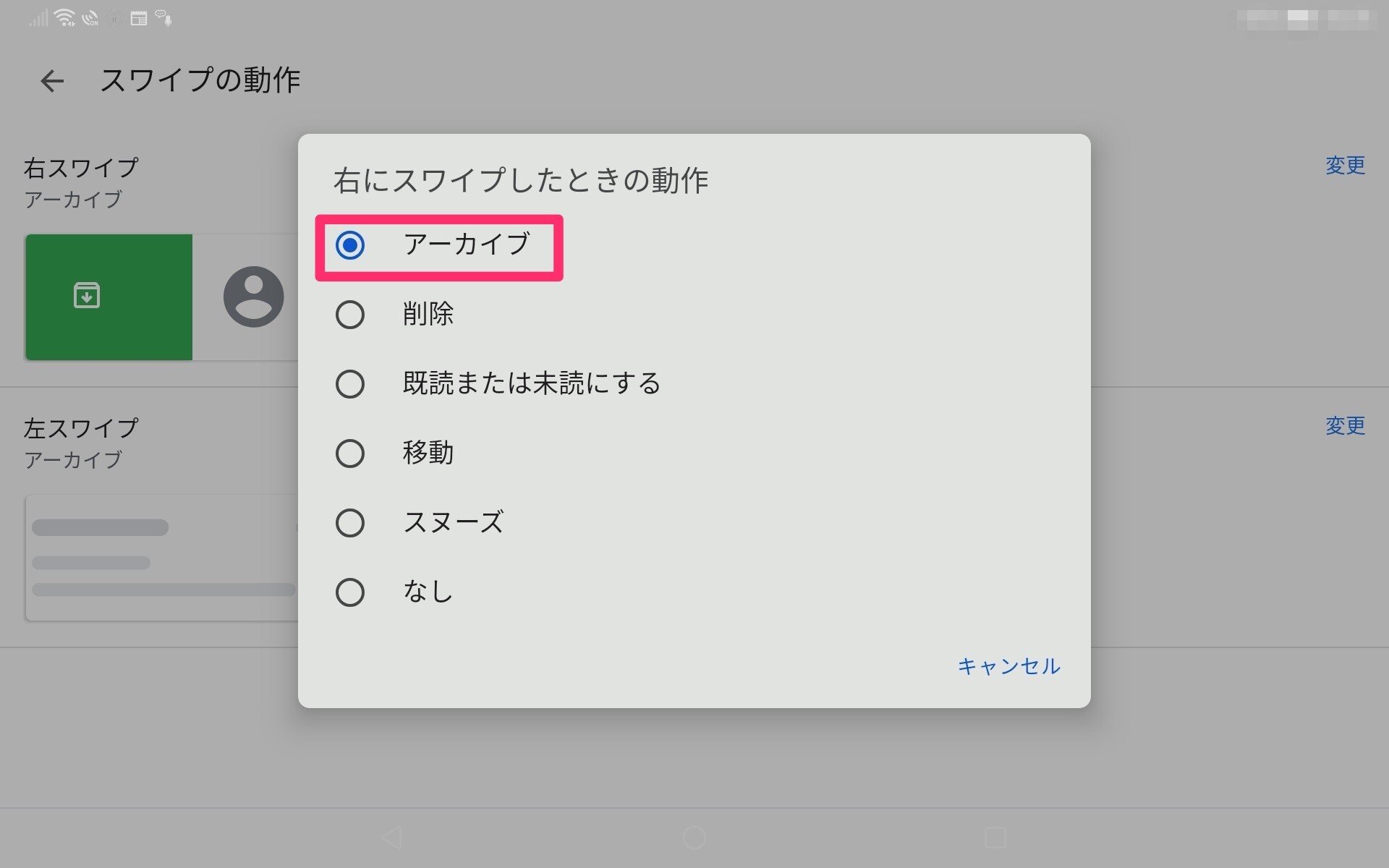Click the 左スワイプ setting label
The width and height of the screenshot is (1389, 868).
pos(81,428)
